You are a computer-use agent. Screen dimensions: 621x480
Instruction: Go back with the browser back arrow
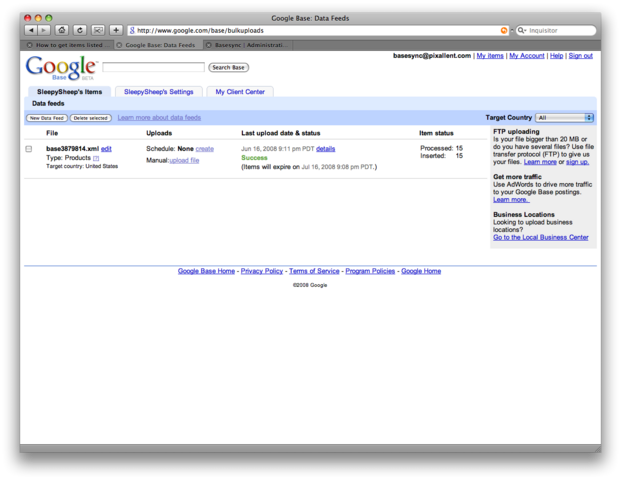point(31,30)
